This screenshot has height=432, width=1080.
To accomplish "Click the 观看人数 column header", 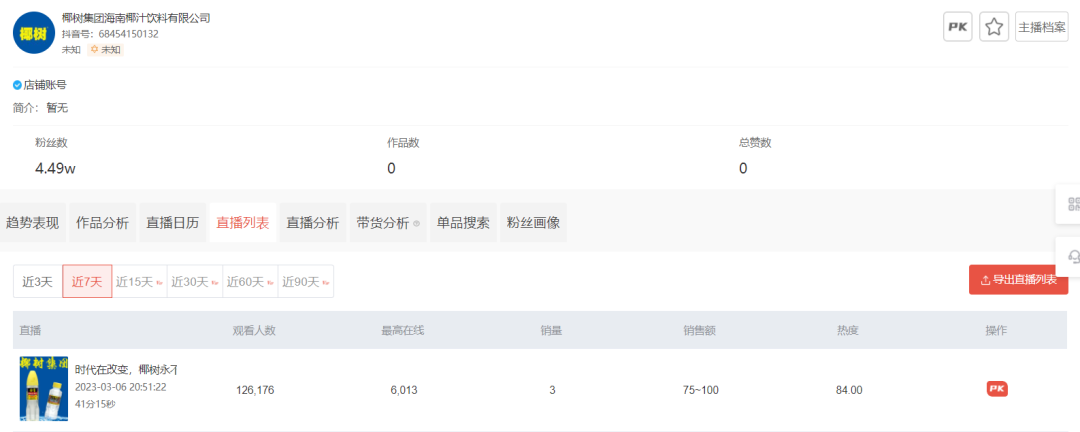I will point(254,329).
